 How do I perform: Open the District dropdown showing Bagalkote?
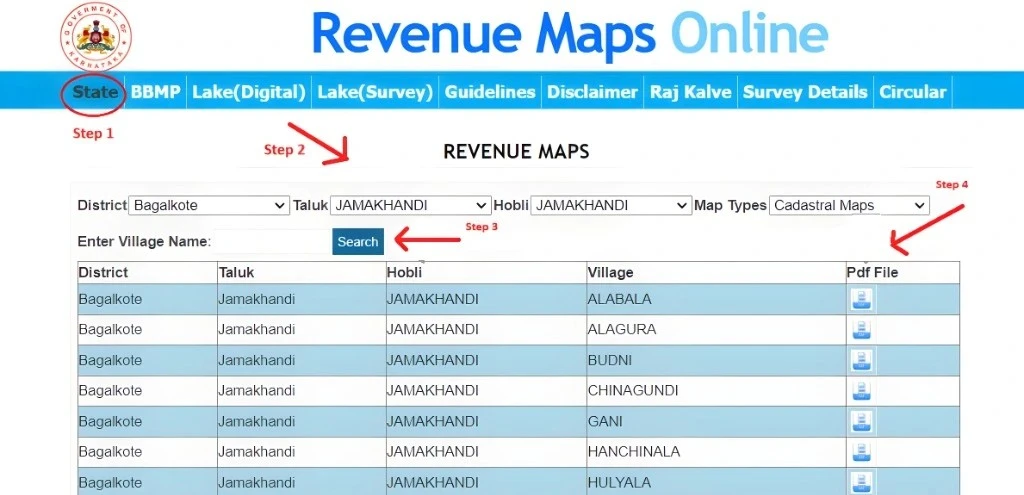click(209, 205)
